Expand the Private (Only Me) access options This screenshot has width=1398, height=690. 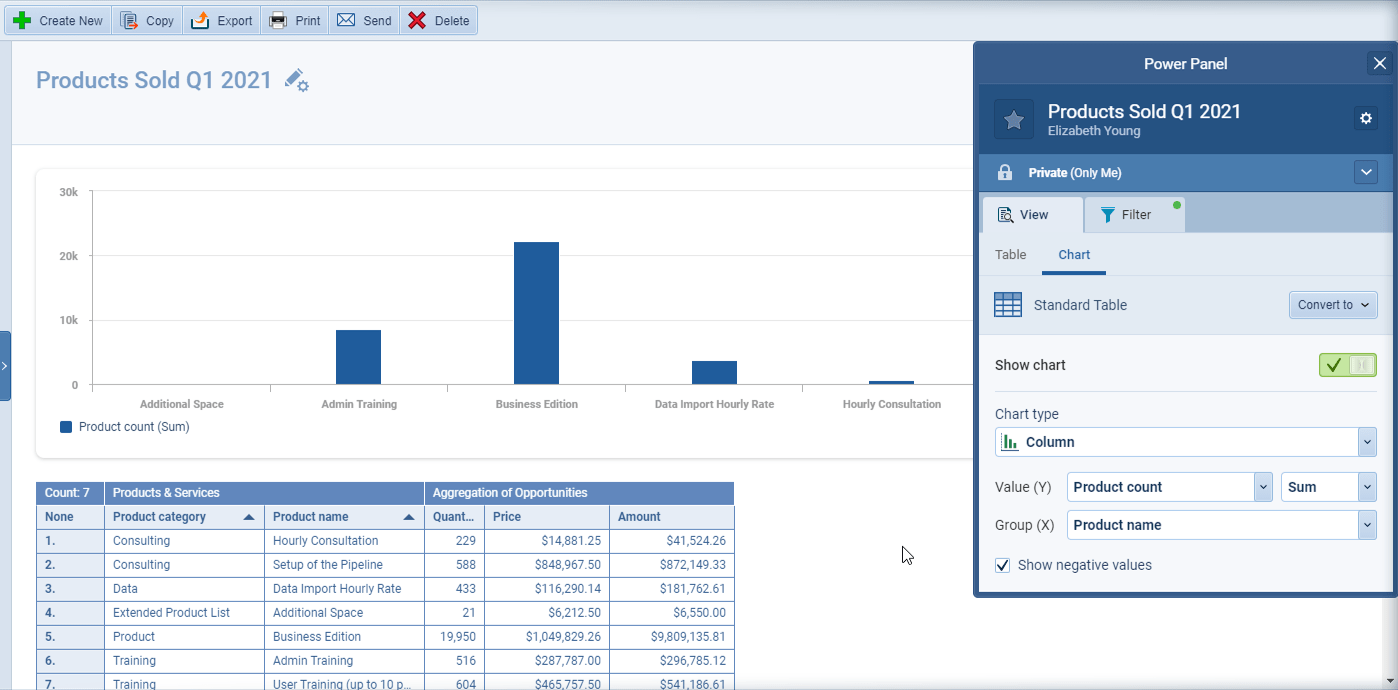(x=1366, y=172)
